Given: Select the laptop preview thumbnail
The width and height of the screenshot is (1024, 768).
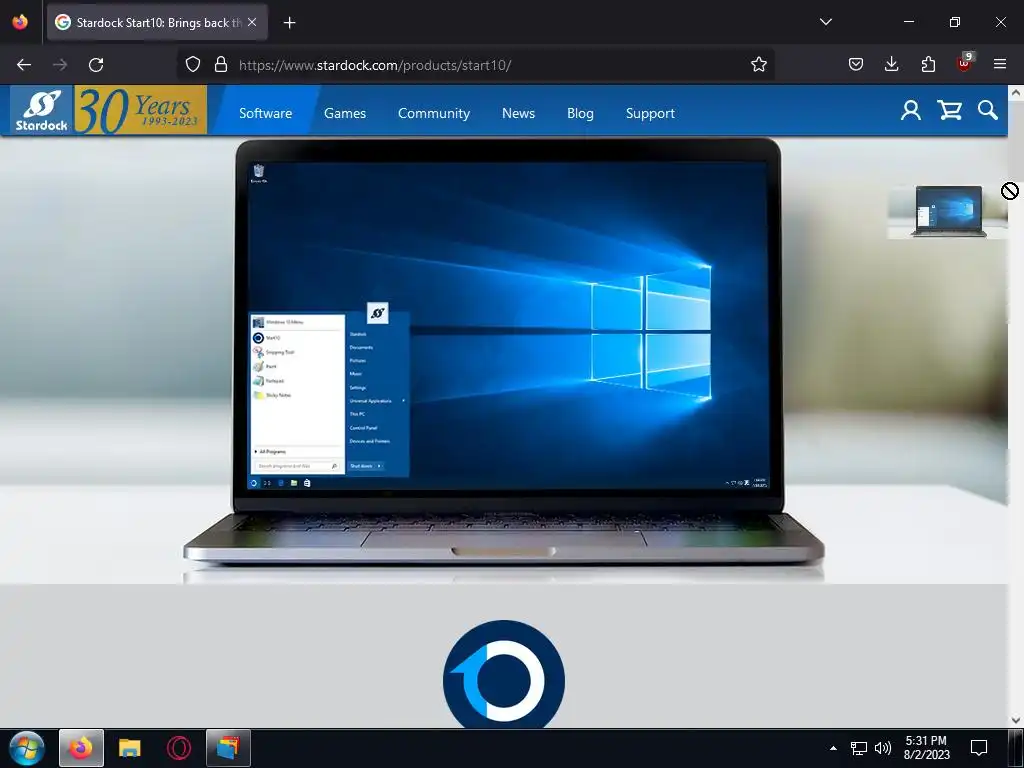Looking at the screenshot, I should tap(947, 211).
